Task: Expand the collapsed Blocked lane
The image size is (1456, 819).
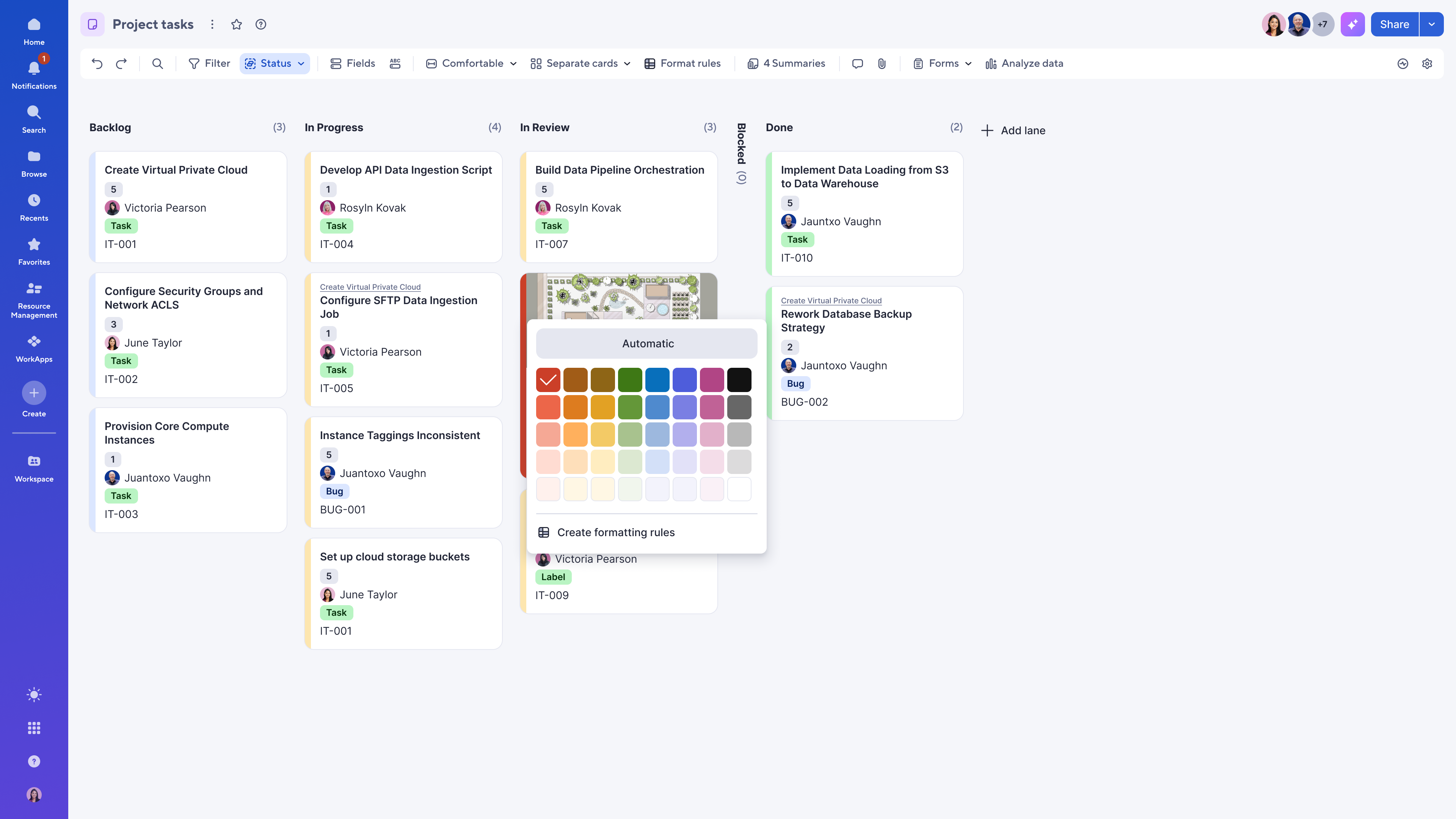Action: point(741,154)
